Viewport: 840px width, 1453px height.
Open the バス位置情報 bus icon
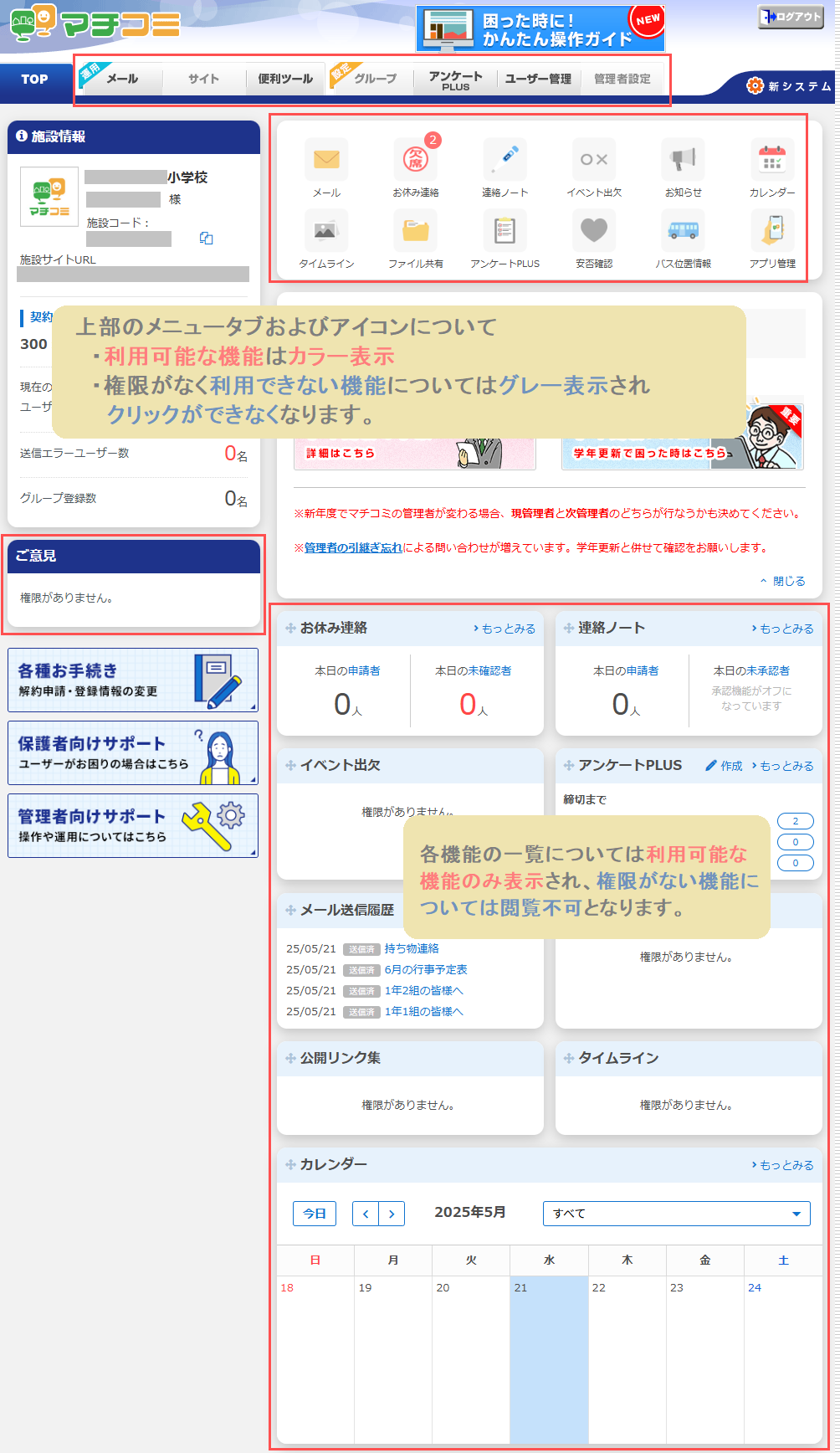pyautogui.click(x=683, y=230)
